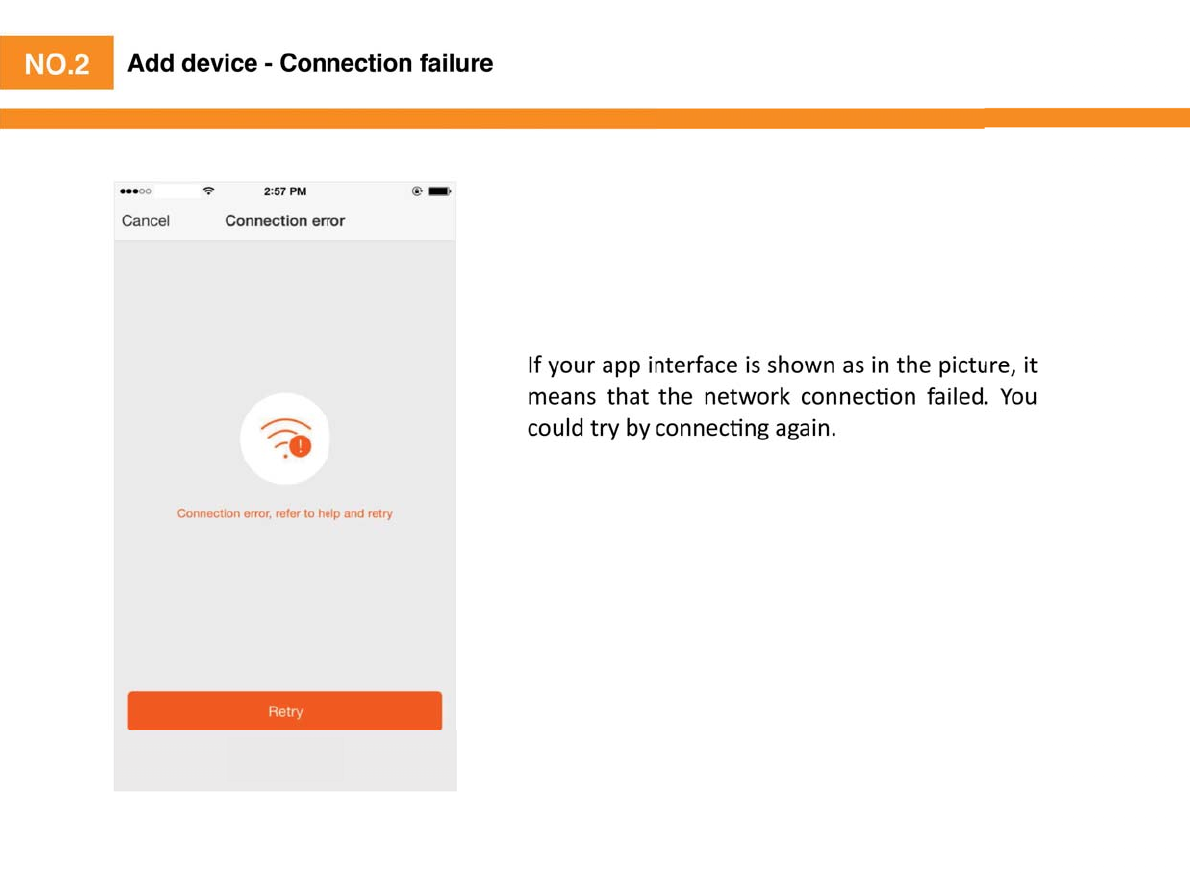Click the orange horizontal divider bar

[x=595, y=118]
